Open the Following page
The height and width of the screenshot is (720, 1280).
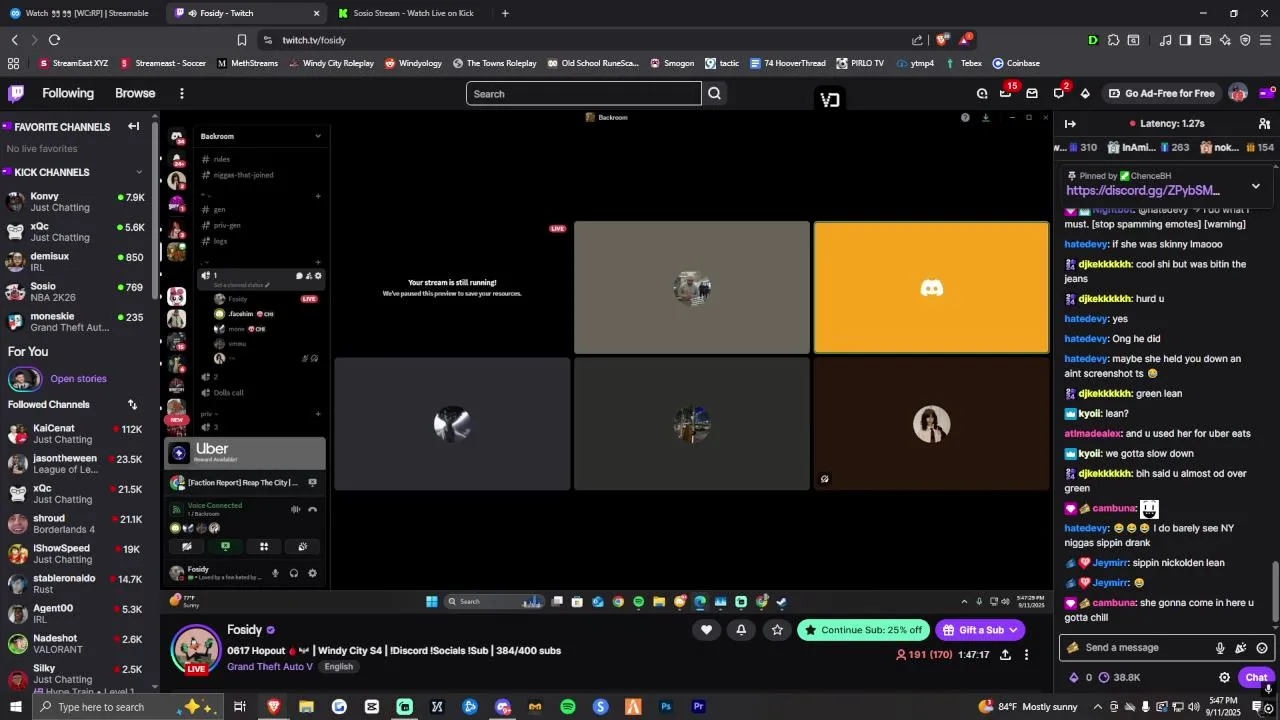pyautogui.click(x=68, y=93)
